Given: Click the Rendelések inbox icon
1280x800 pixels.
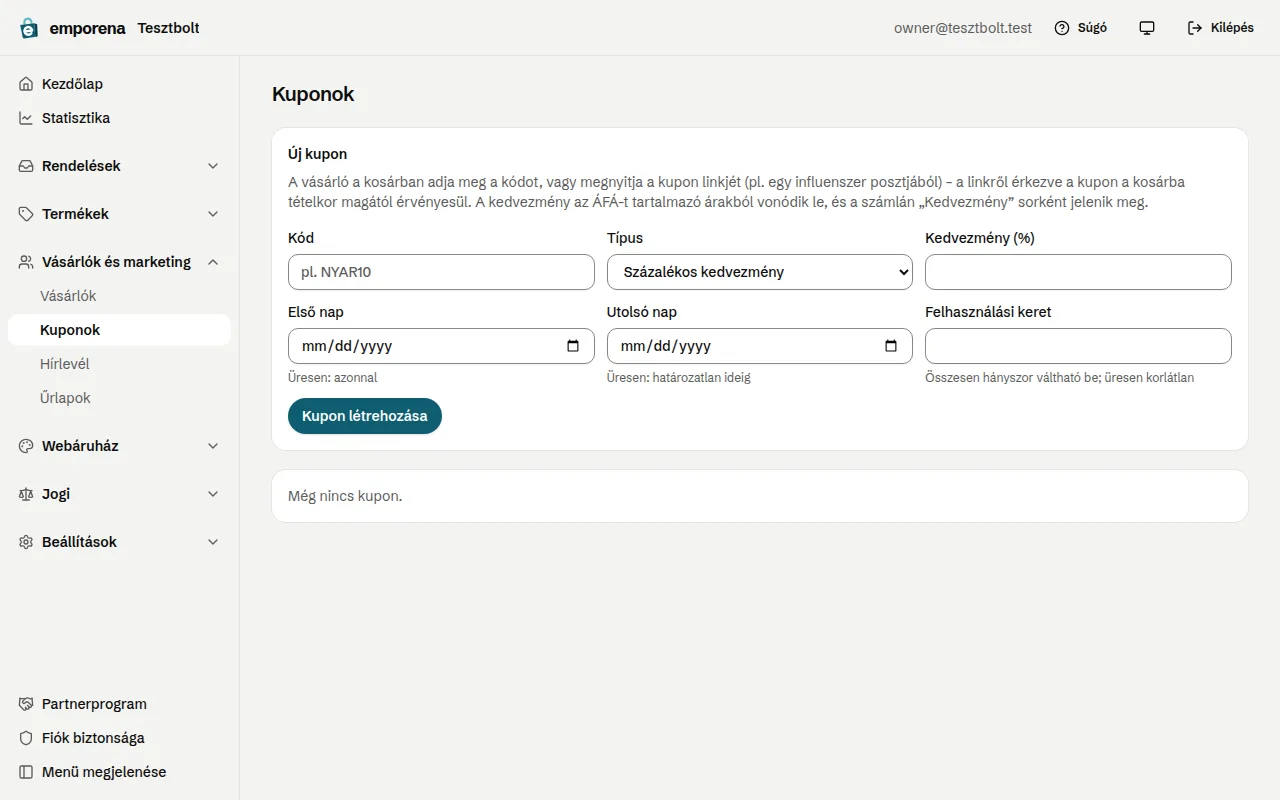Looking at the screenshot, I should pos(26,166).
